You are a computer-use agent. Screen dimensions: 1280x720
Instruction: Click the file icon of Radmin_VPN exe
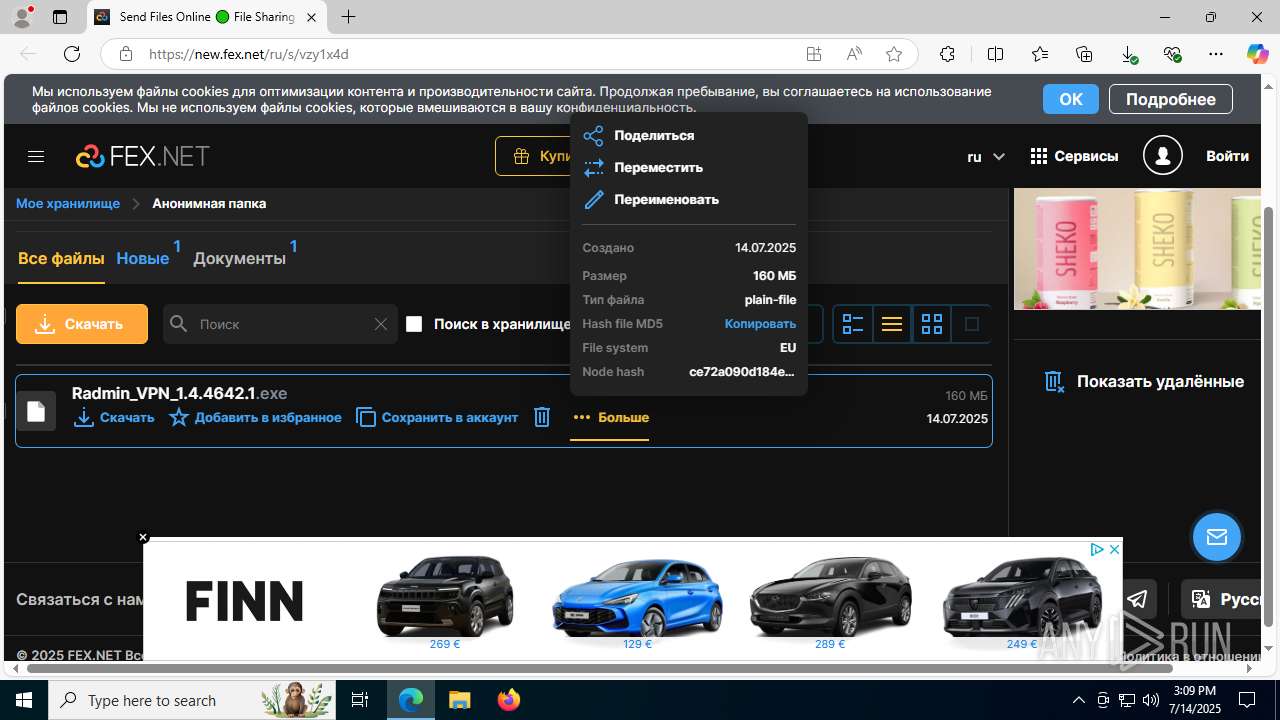[36, 411]
